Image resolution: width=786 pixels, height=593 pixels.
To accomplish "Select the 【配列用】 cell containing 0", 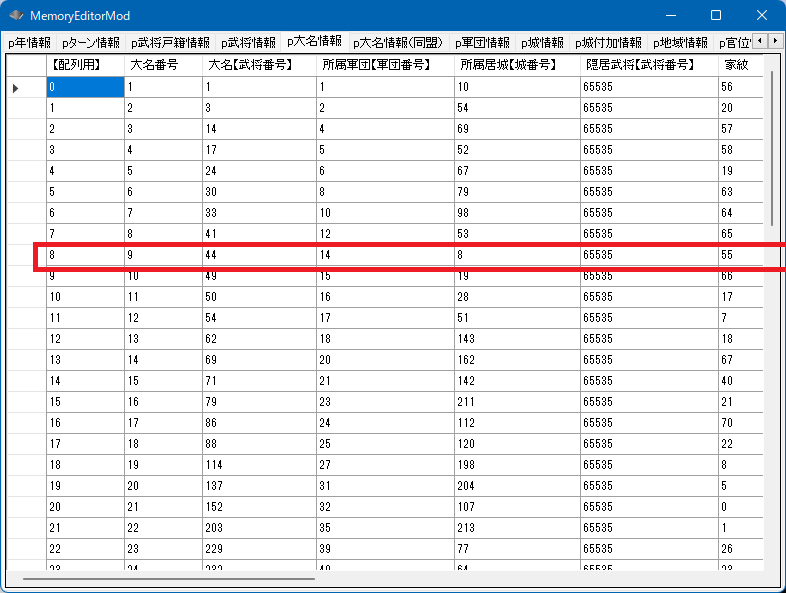I will click(85, 88).
